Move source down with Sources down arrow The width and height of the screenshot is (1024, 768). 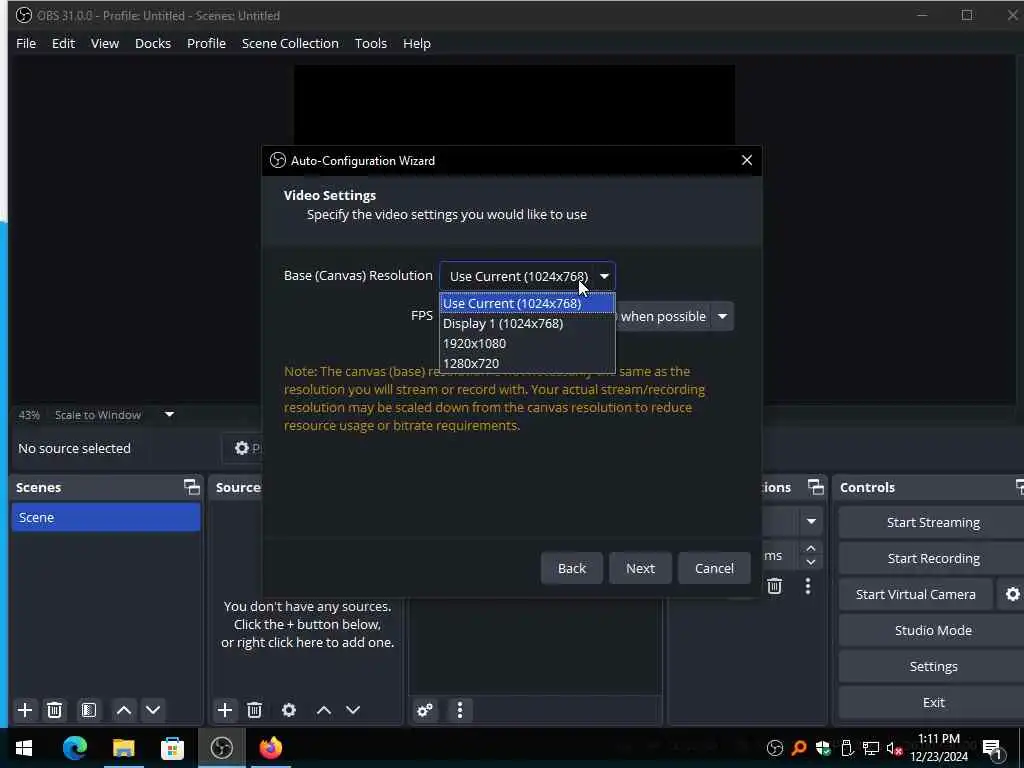click(x=353, y=710)
